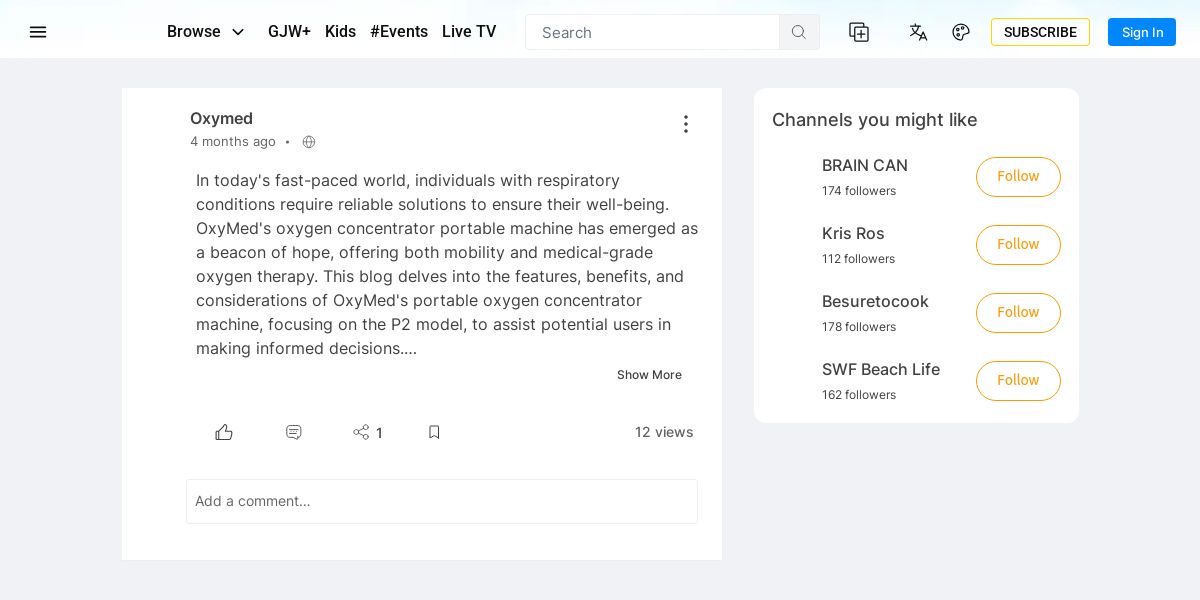Bookmark the Oxymed post
Viewport: 1200px width, 600px height.
434,432
